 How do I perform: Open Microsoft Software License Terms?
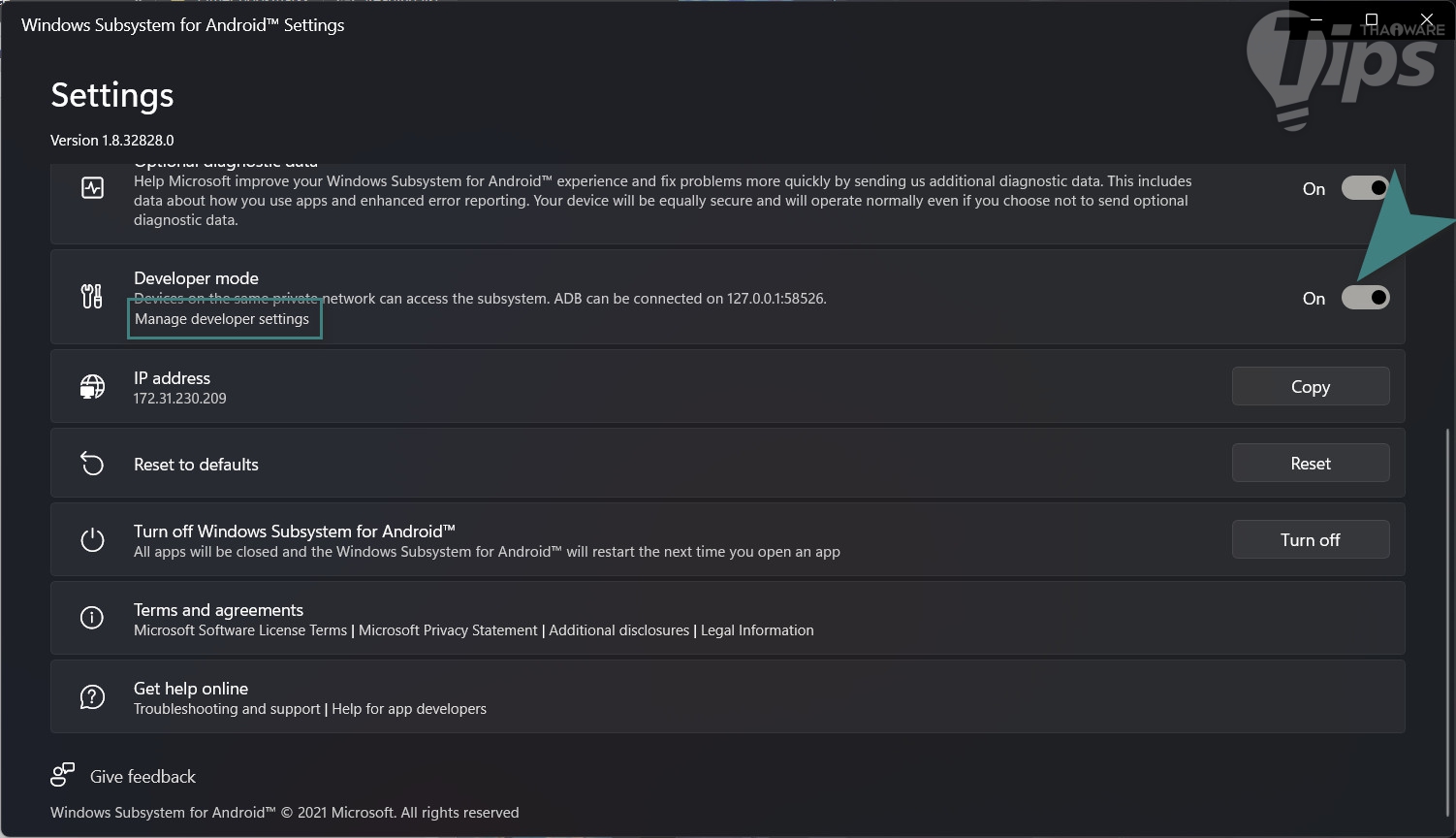tap(240, 630)
